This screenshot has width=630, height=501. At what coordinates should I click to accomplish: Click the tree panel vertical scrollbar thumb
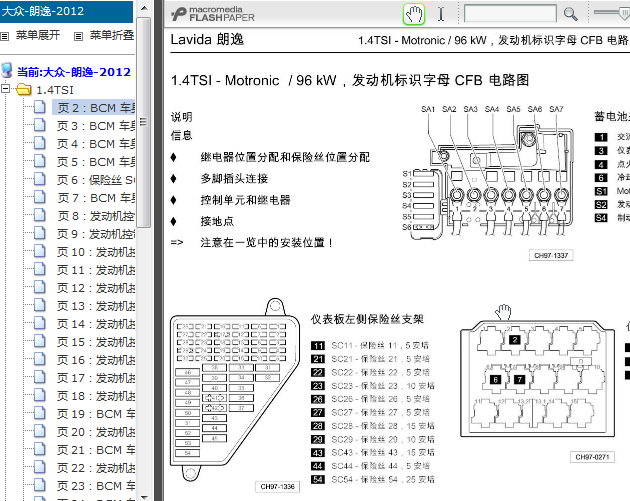tap(145, 122)
